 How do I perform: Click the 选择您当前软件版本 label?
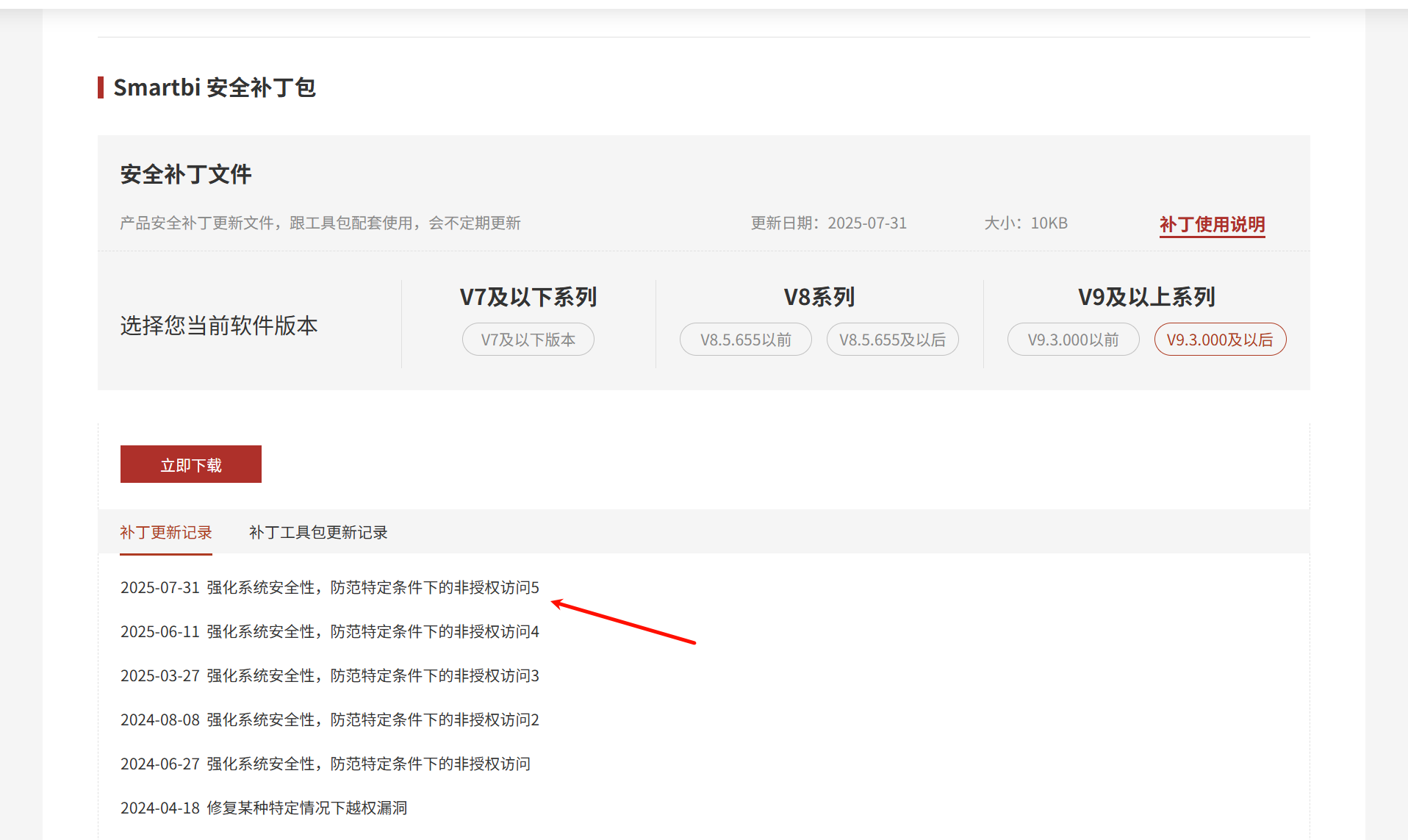point(219,325)
